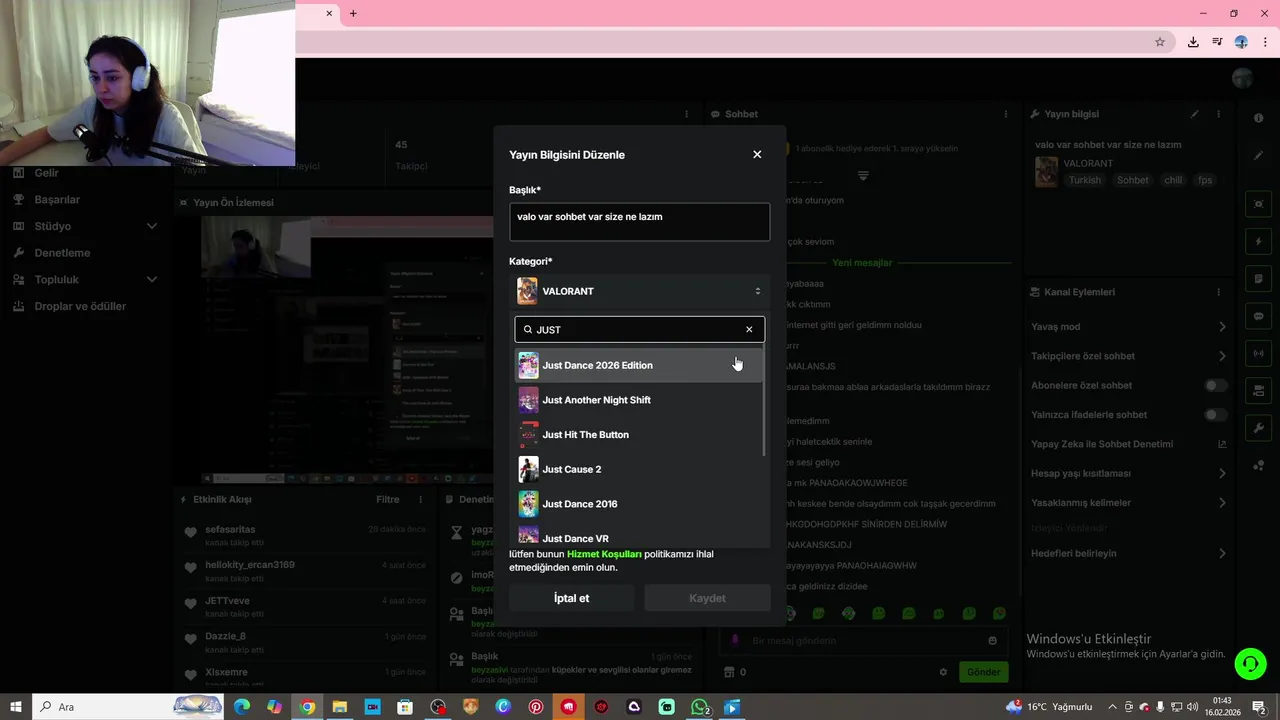The image size is (1280, 720).
Task: Open Kanal Eylemleri three-dot menu
Action: click(x=1219, y=292)
